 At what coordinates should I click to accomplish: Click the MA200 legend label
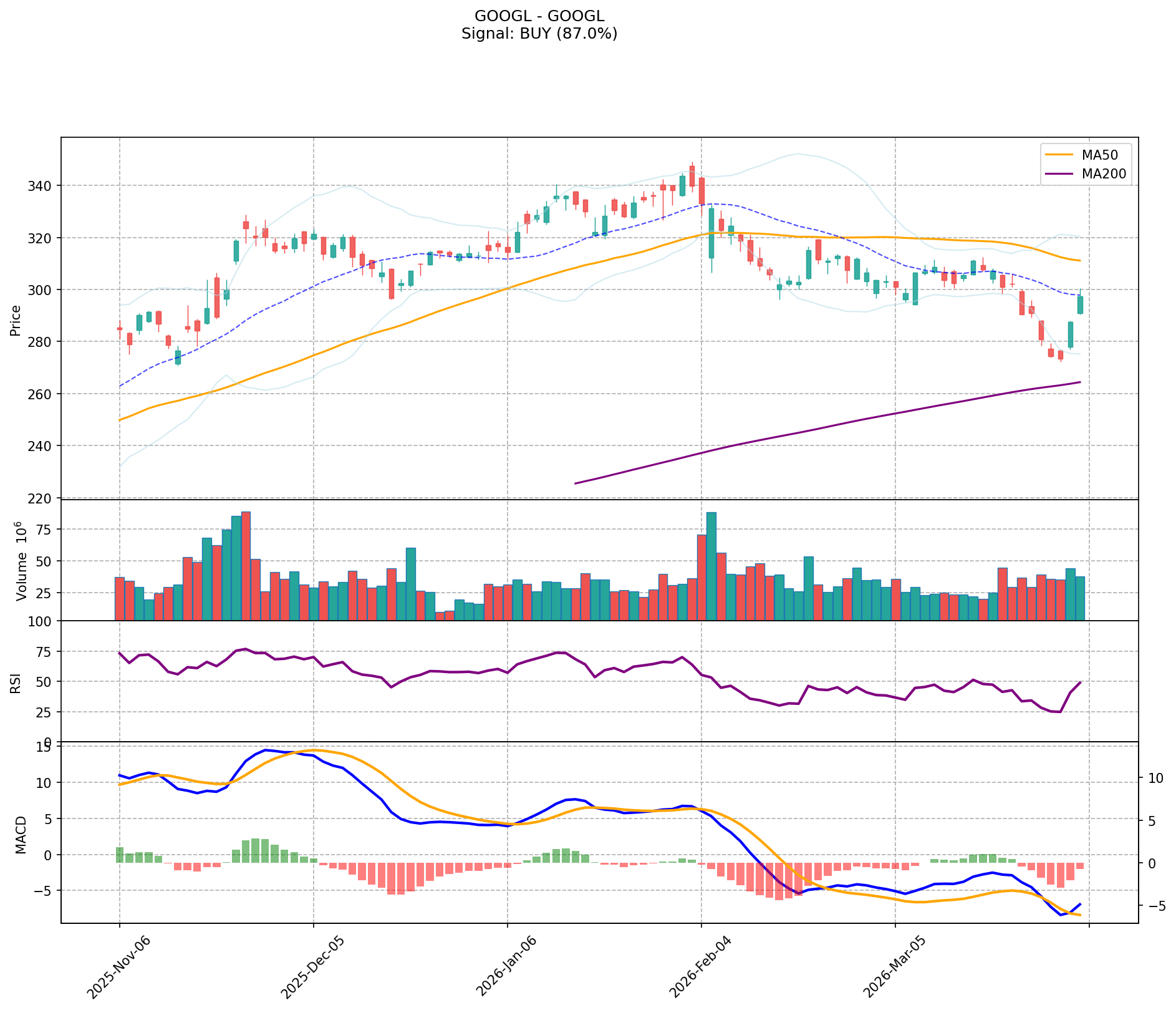tap(1104, 174)
